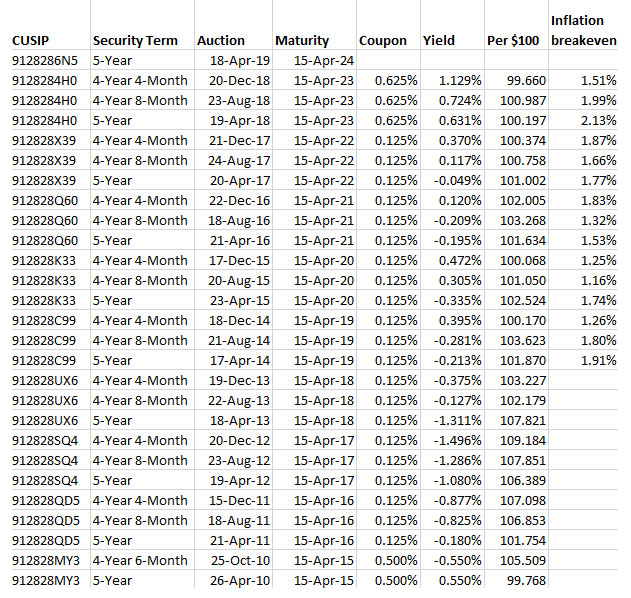This screenshot has width=631, height=598.
Task: Select the Inflation breakeven header cell
Action: 583,31
